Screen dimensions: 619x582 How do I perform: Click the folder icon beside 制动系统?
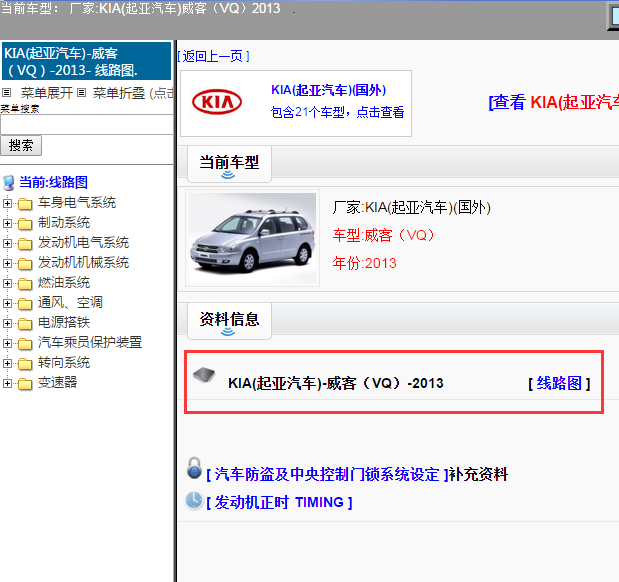25,224
